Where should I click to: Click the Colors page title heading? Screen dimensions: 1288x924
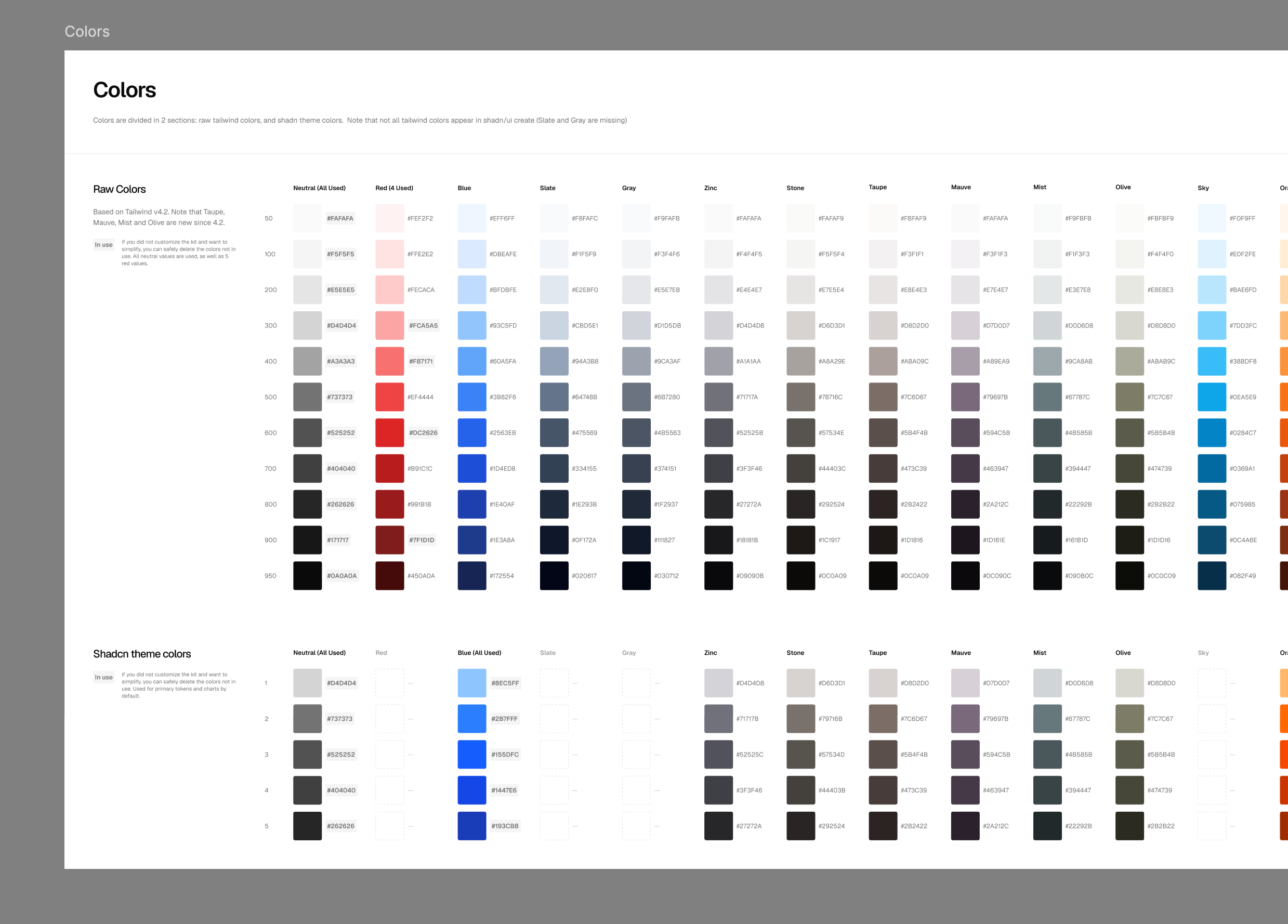point(124,90)
